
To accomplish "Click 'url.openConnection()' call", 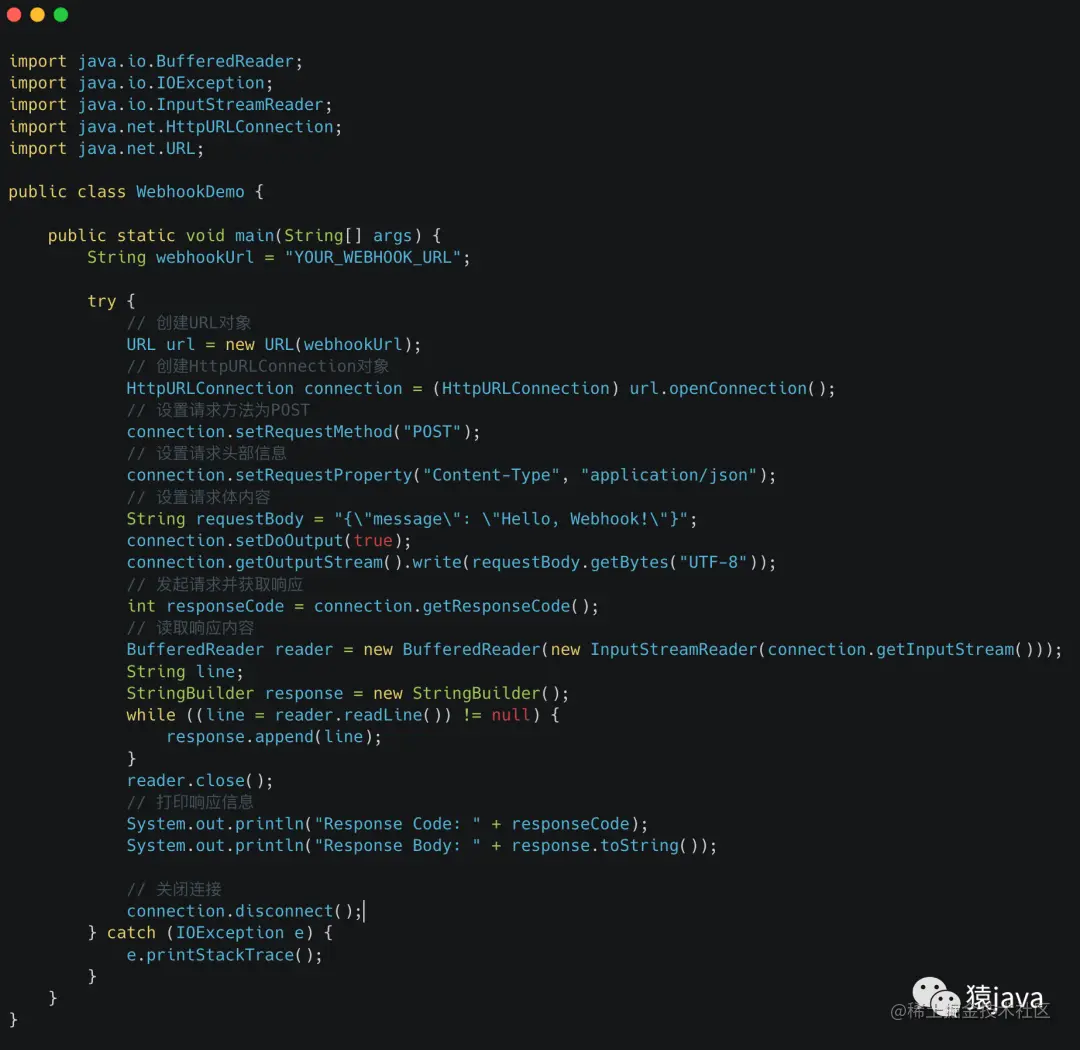I will 727,389.
